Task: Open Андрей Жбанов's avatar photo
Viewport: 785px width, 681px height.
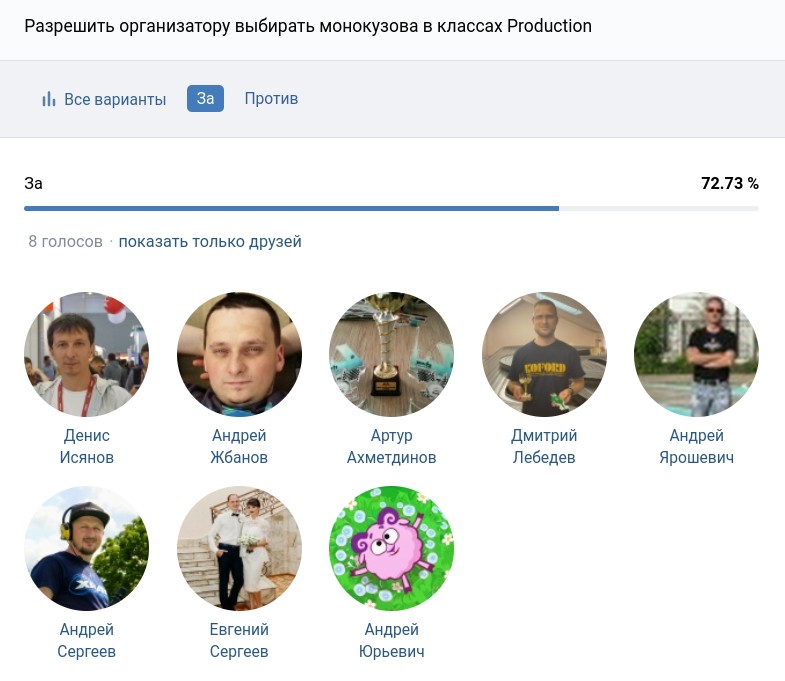Action: [x=239, y=354]
